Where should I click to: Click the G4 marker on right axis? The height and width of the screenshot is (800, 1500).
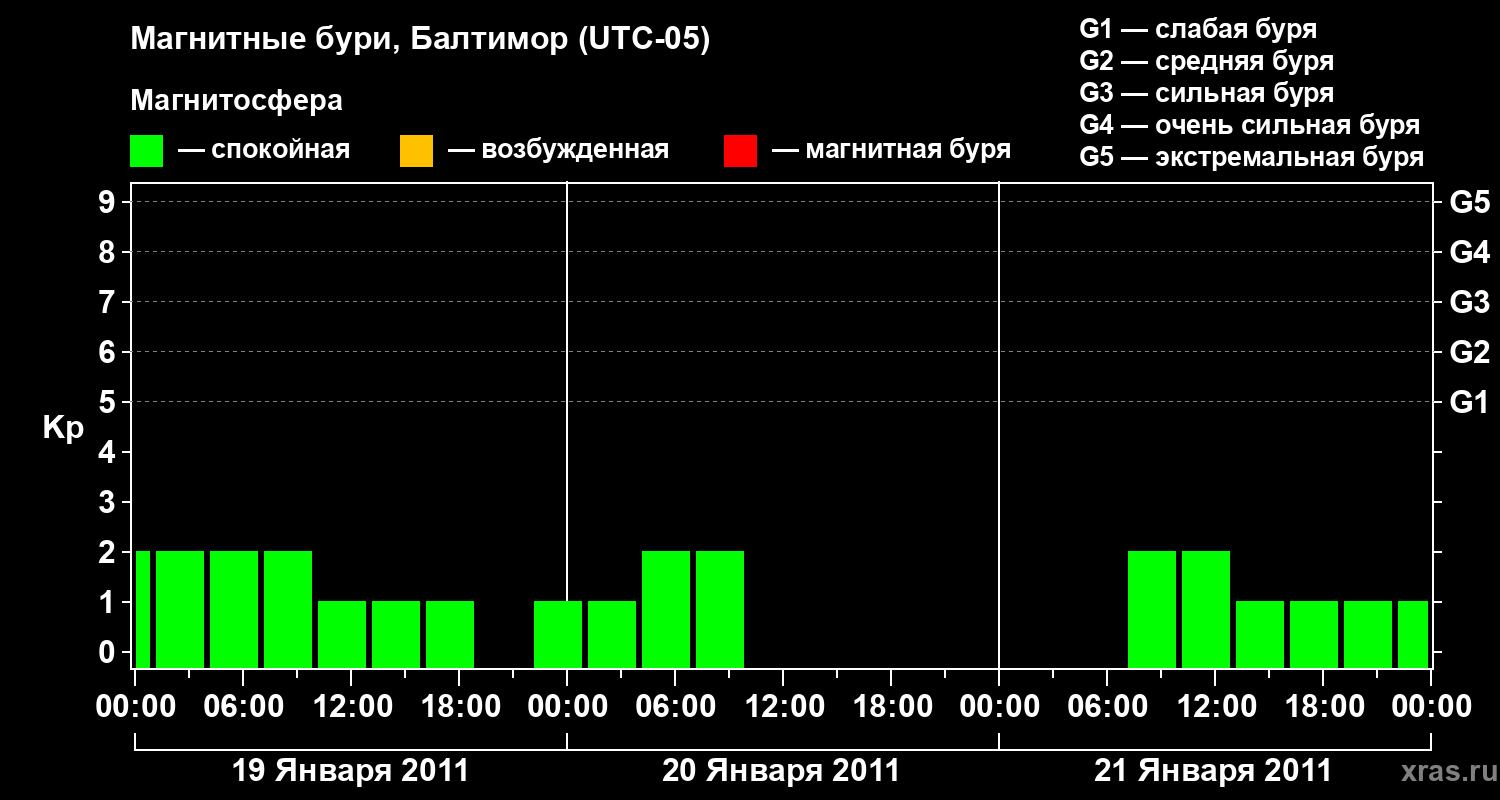point(1469,252)
